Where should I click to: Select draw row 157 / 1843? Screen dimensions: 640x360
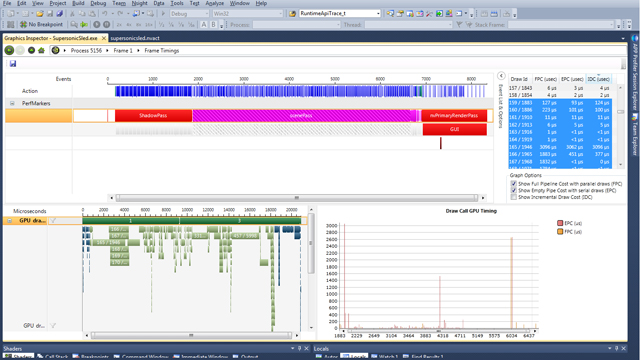click(x=560, y=88)
